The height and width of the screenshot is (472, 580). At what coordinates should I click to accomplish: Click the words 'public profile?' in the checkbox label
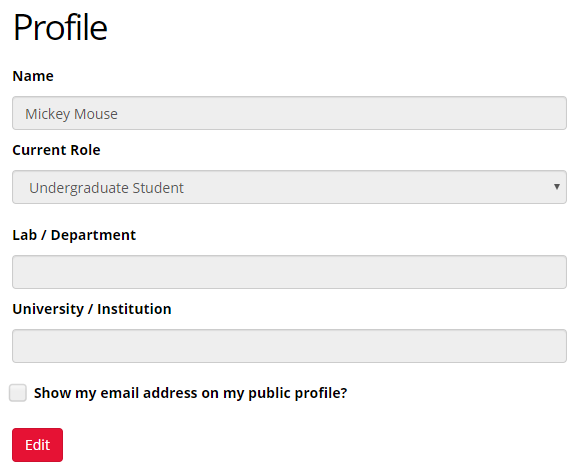tap(298, 393)
